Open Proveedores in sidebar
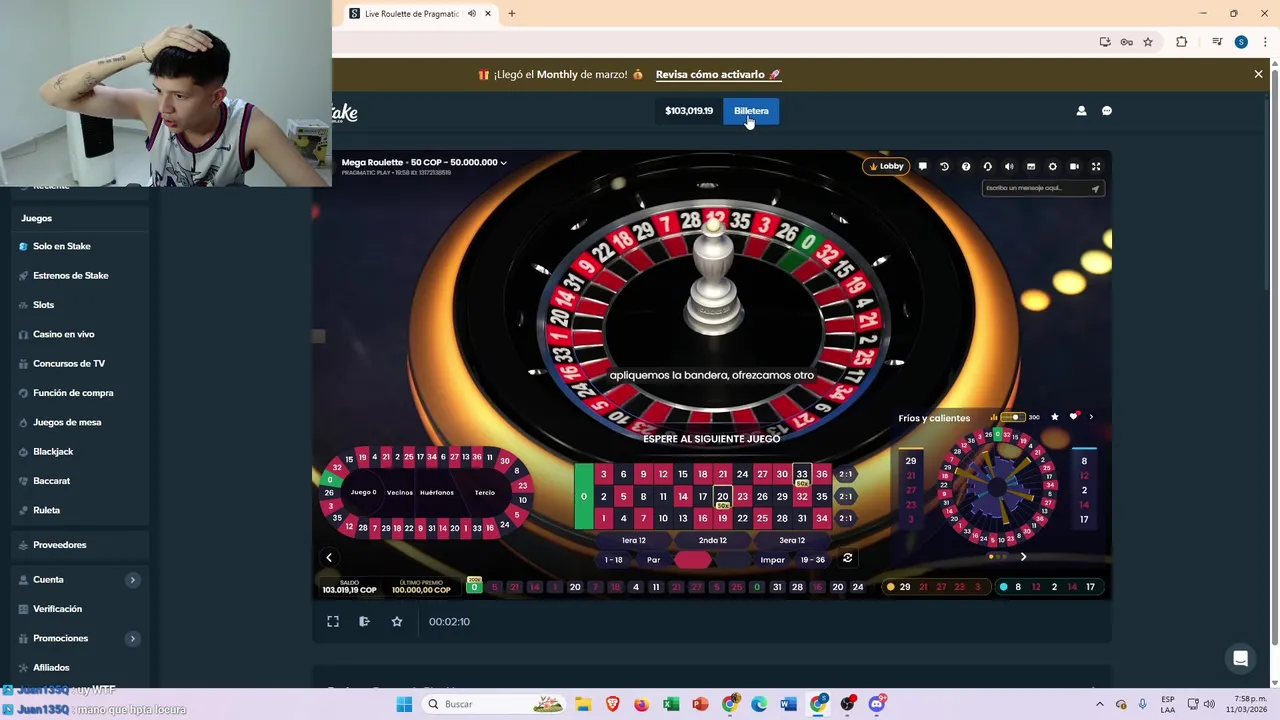The width and height of the screenshot is (1280, 720). pos(60,545)
